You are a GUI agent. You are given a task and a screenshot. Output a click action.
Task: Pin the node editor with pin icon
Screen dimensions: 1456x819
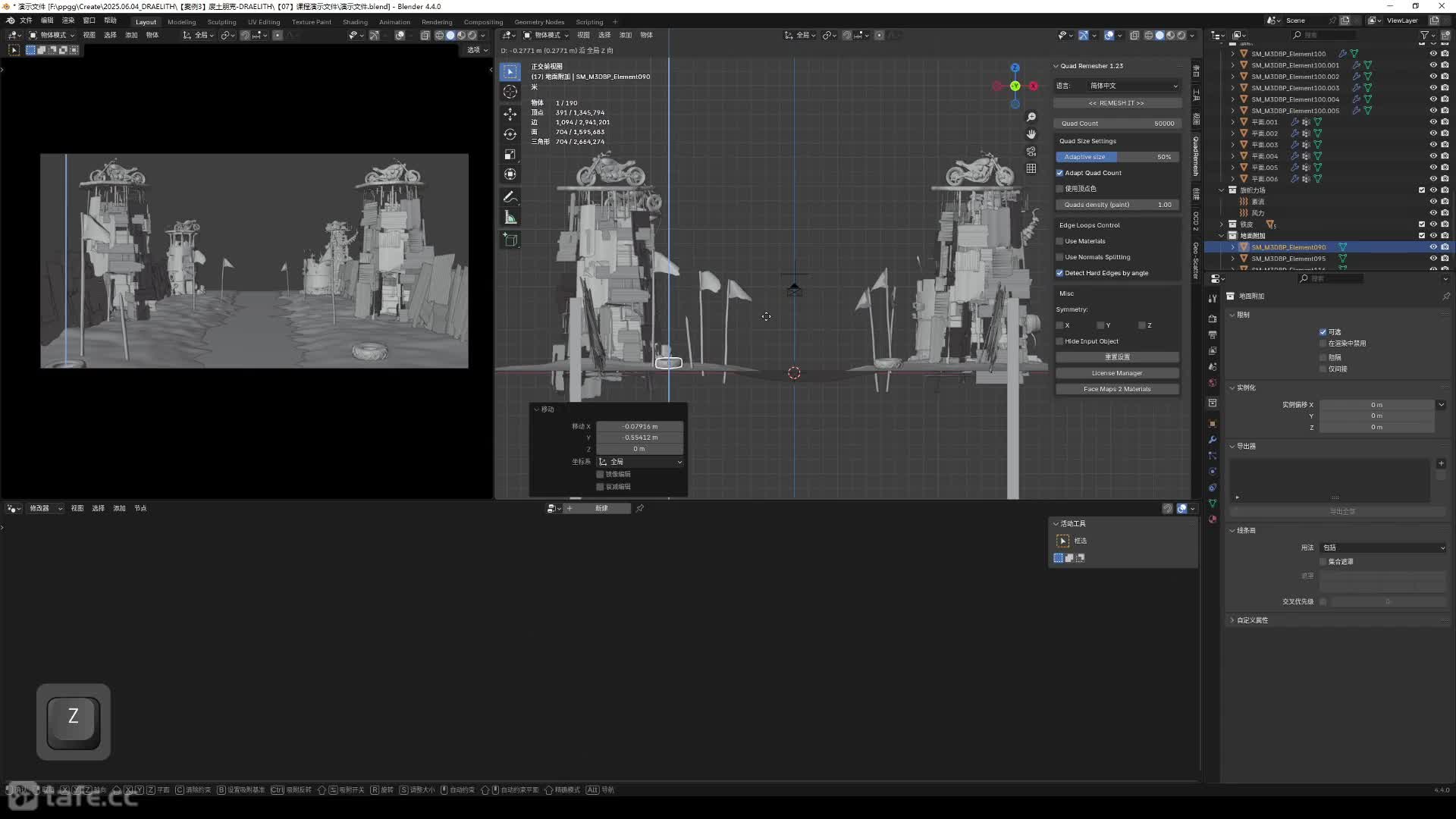[x=640, y=508]
